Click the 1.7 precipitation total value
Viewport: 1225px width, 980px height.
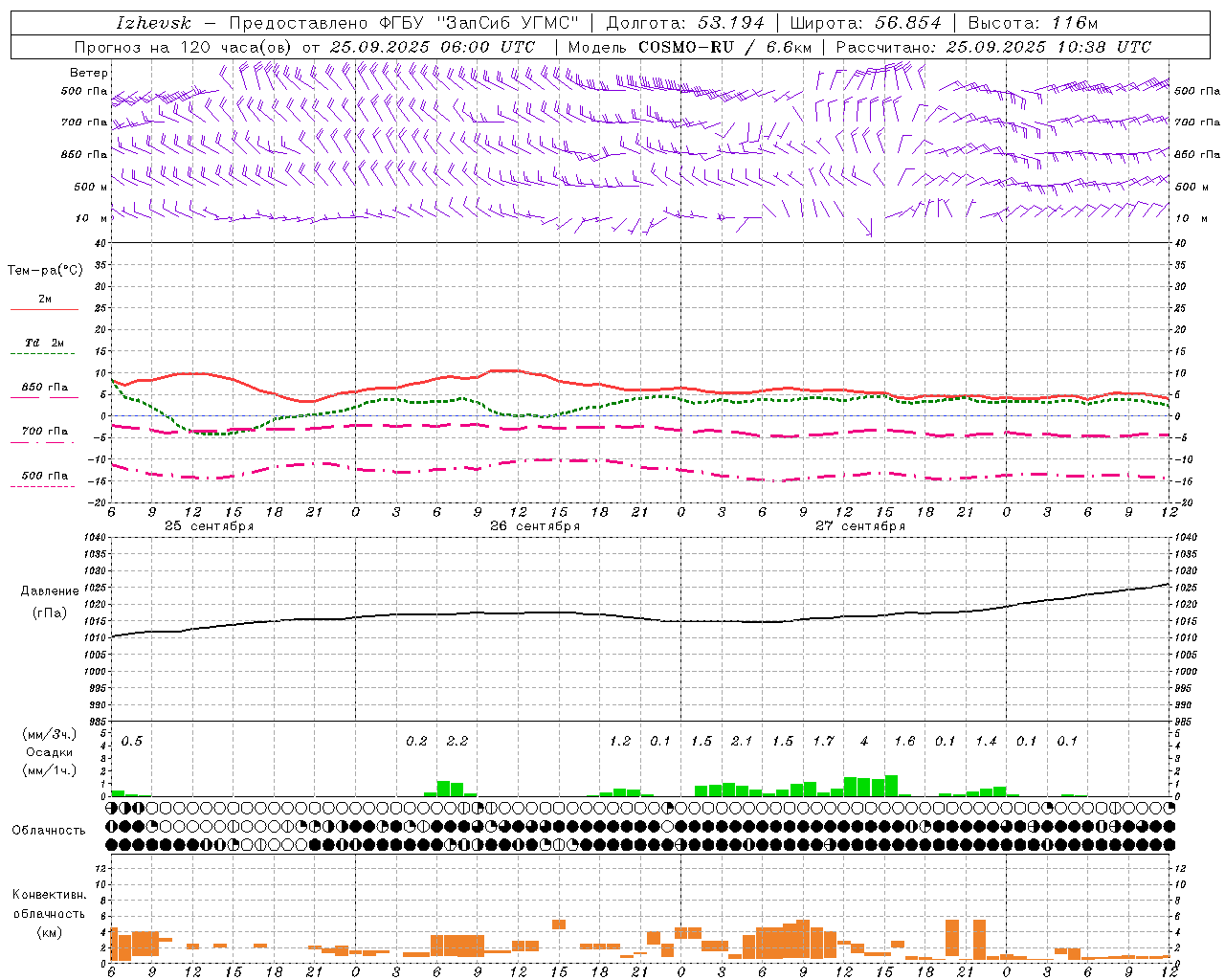pyautogui.click(x=823, y=742)
